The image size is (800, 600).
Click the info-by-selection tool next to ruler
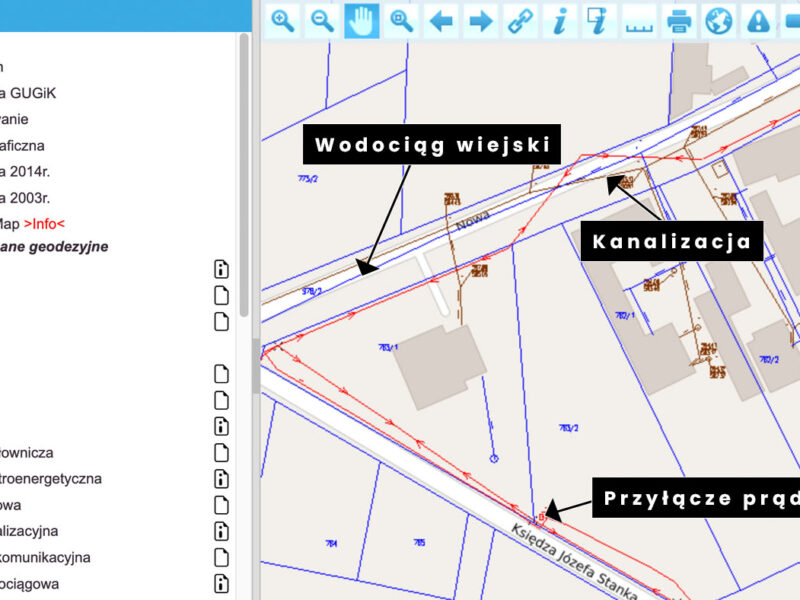(599, 20)
